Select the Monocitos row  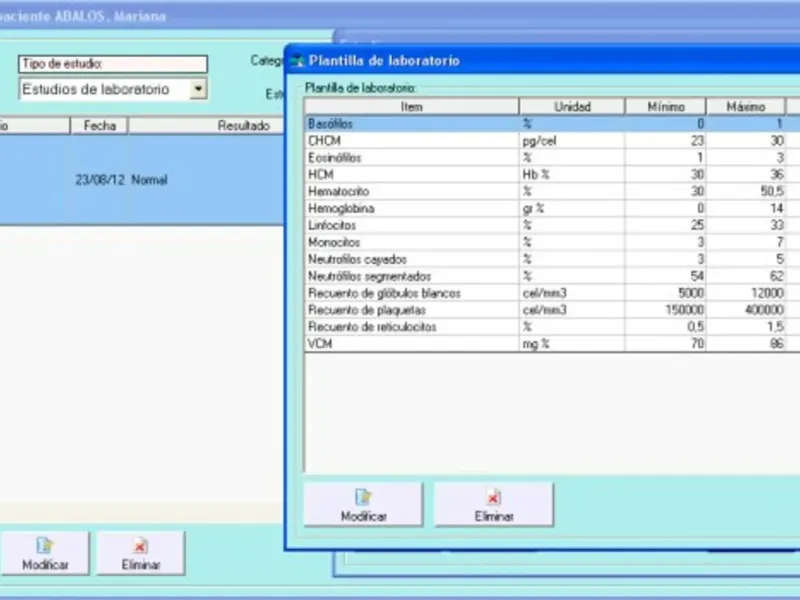(x=552, y=242)
